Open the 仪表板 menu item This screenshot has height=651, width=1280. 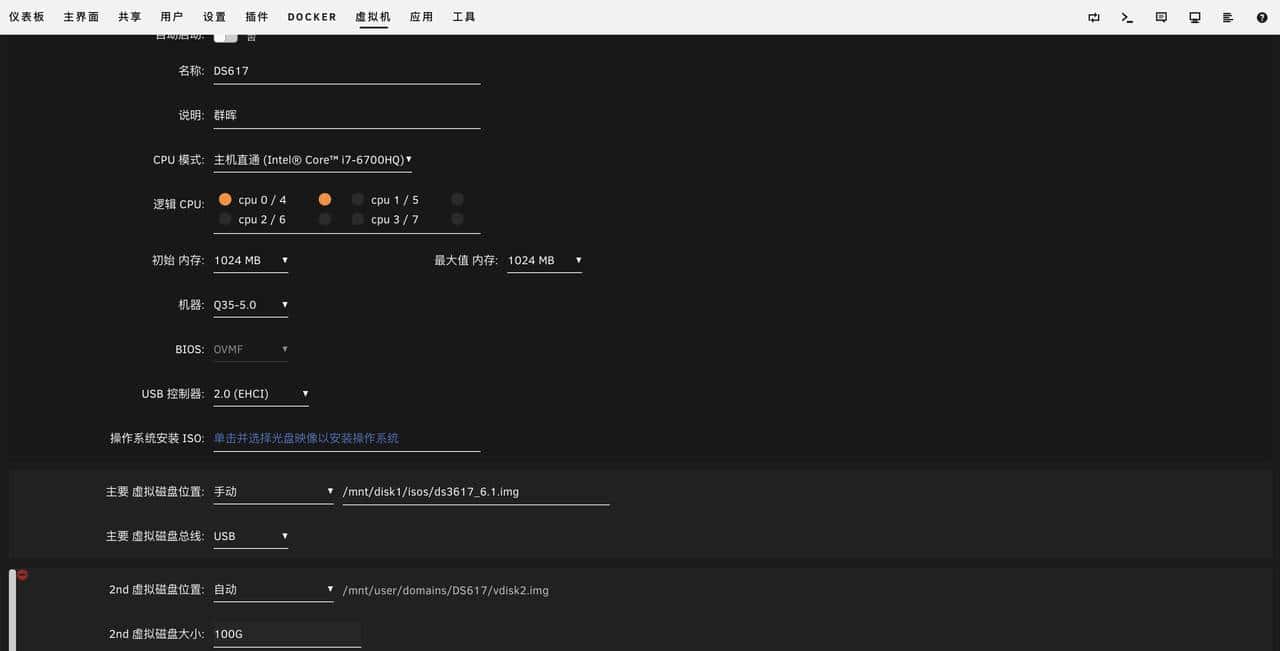pyautogui.click(x=27, y=16)
